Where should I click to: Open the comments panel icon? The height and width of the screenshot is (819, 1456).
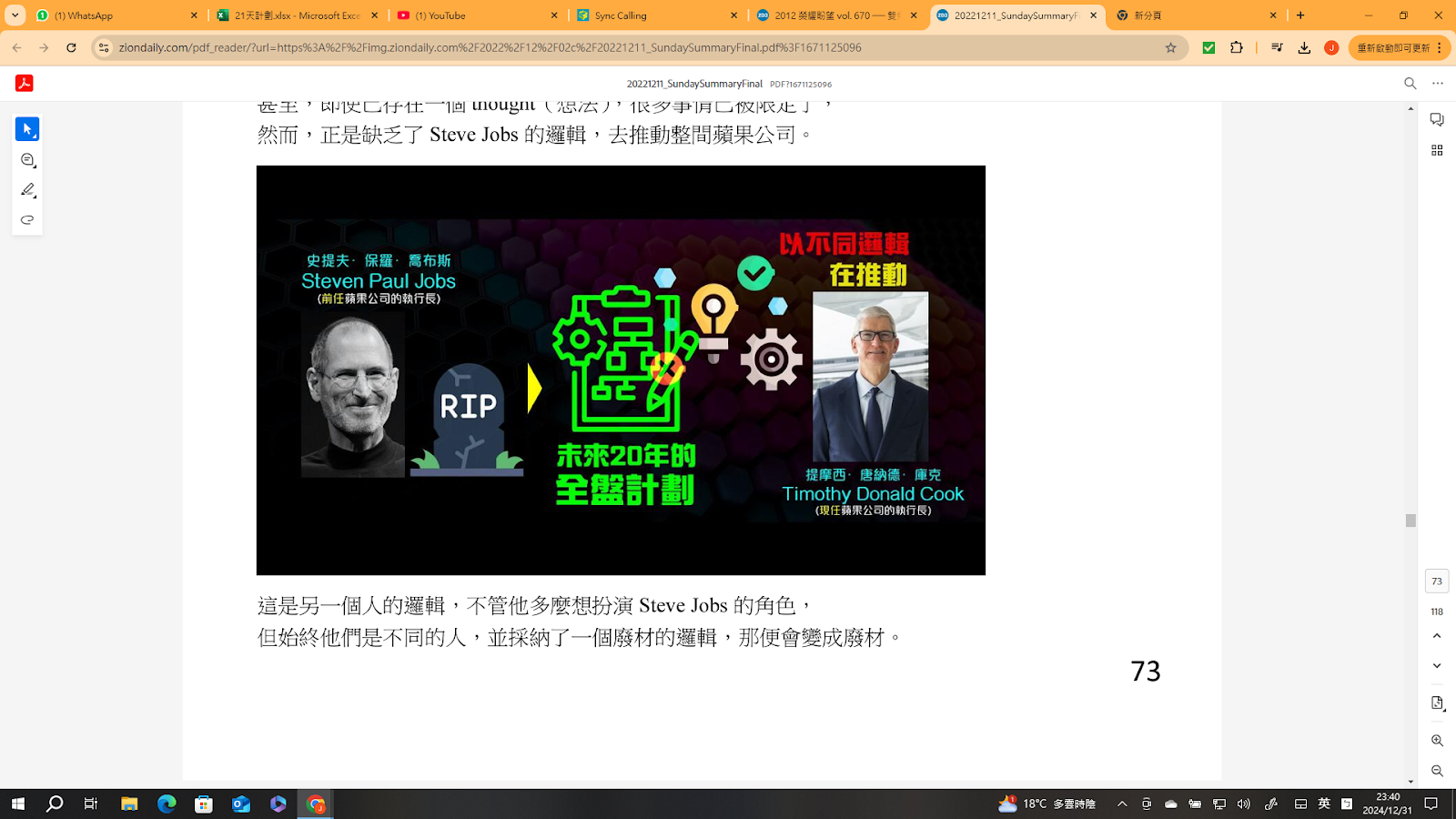[x=1437, y=120]
